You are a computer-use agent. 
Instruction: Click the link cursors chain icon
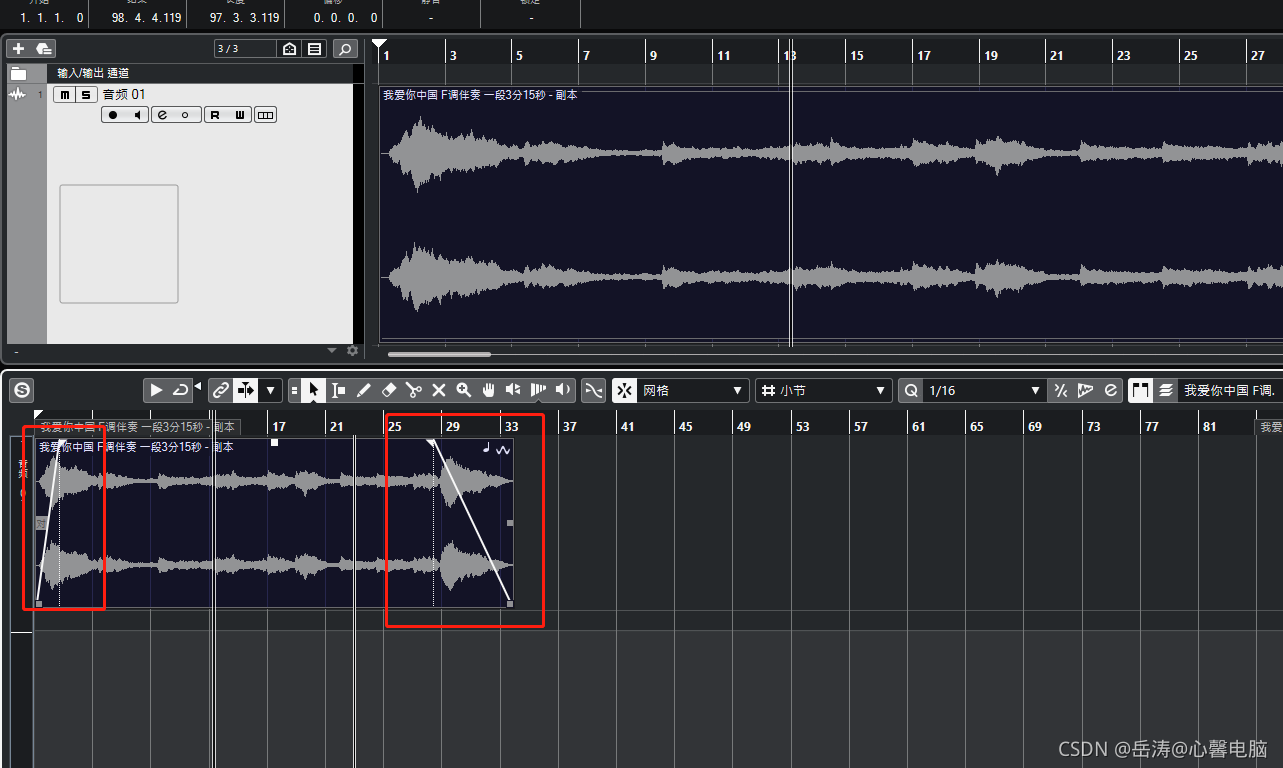click(221, 390)
